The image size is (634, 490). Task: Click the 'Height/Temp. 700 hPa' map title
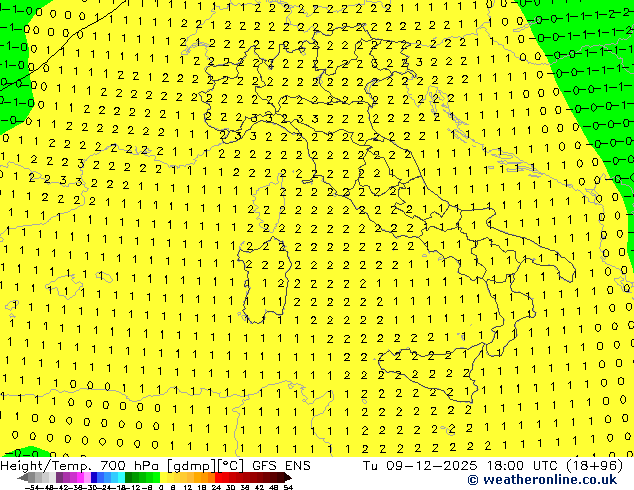(x=80, y=466)
